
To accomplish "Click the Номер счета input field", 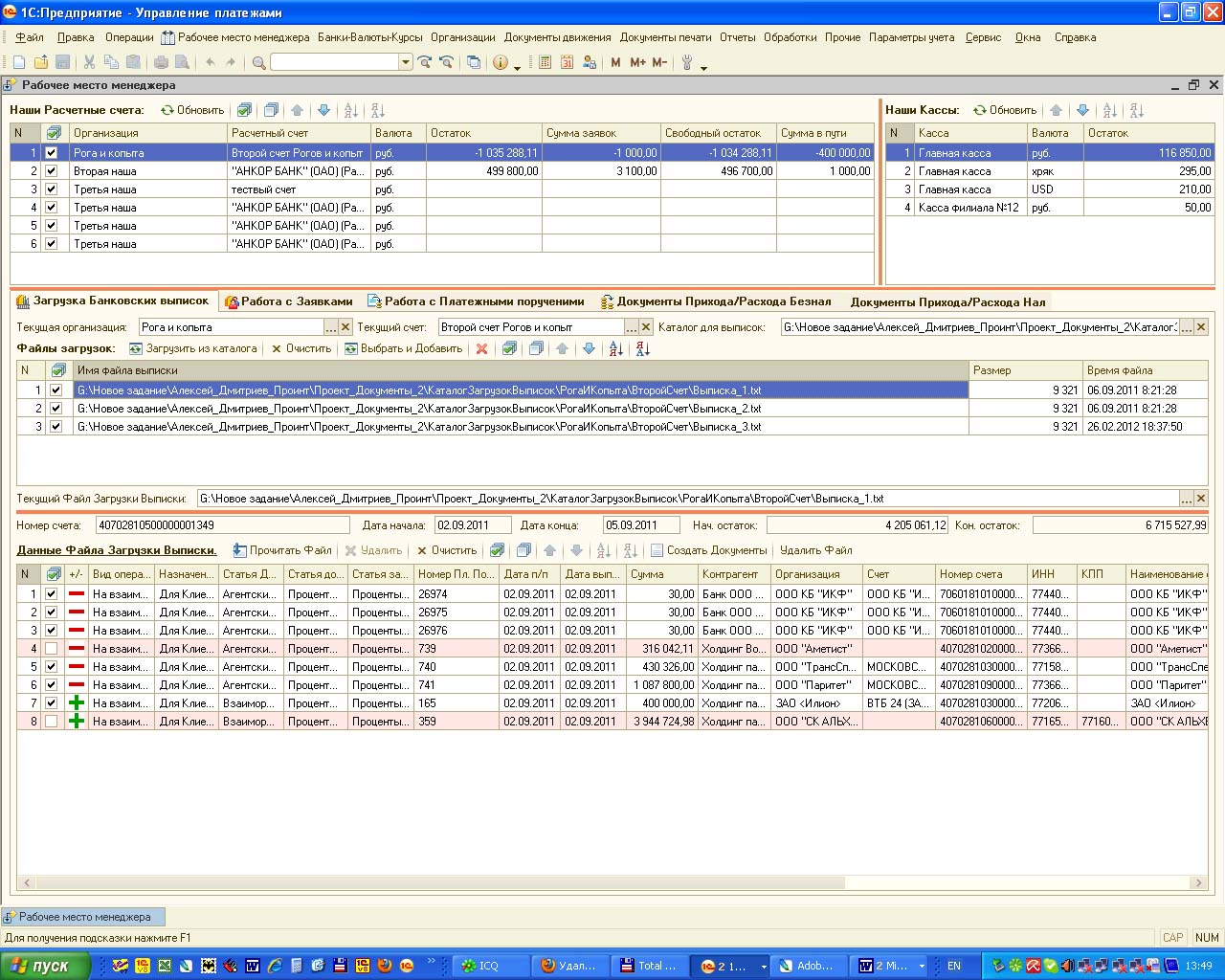I will 222,524.
